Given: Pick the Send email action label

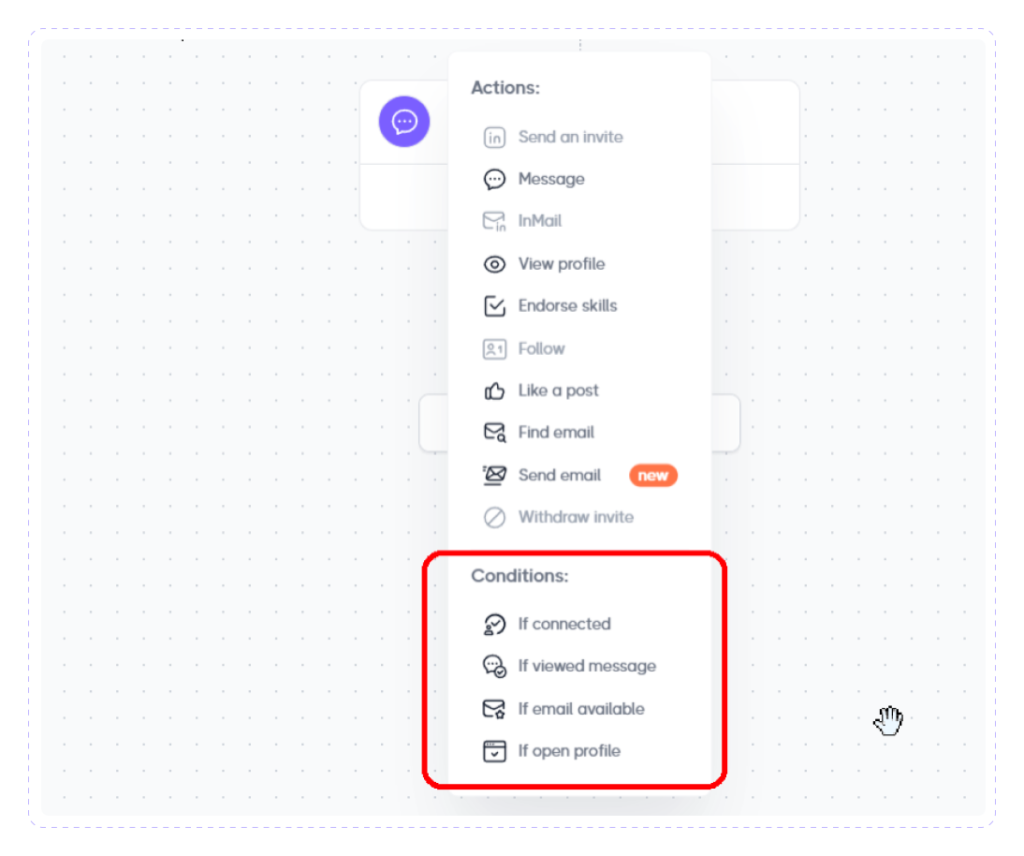Looking at the screenshot, I should tap(559, 475).
